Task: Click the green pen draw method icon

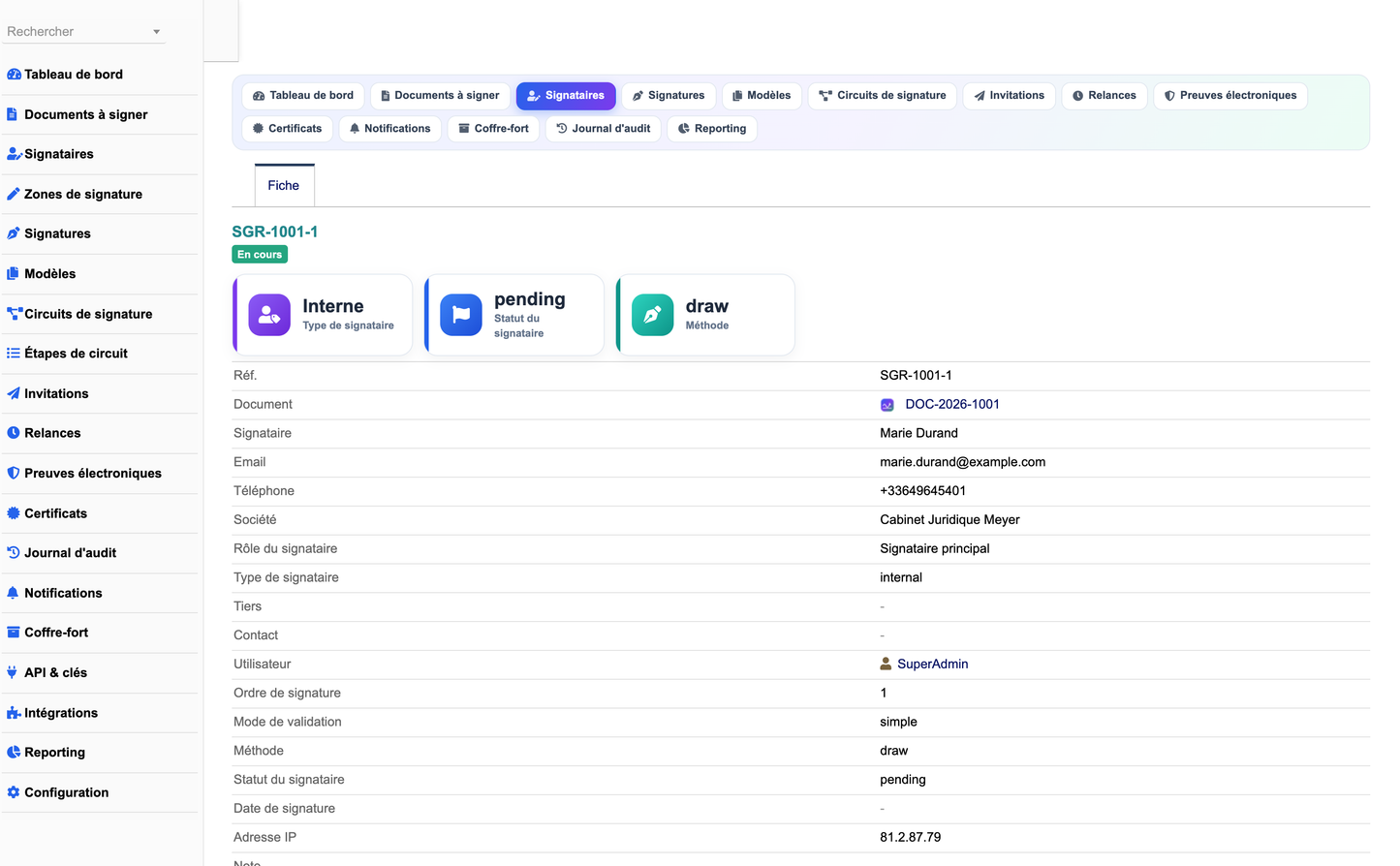Action: (x=653, y=315)
